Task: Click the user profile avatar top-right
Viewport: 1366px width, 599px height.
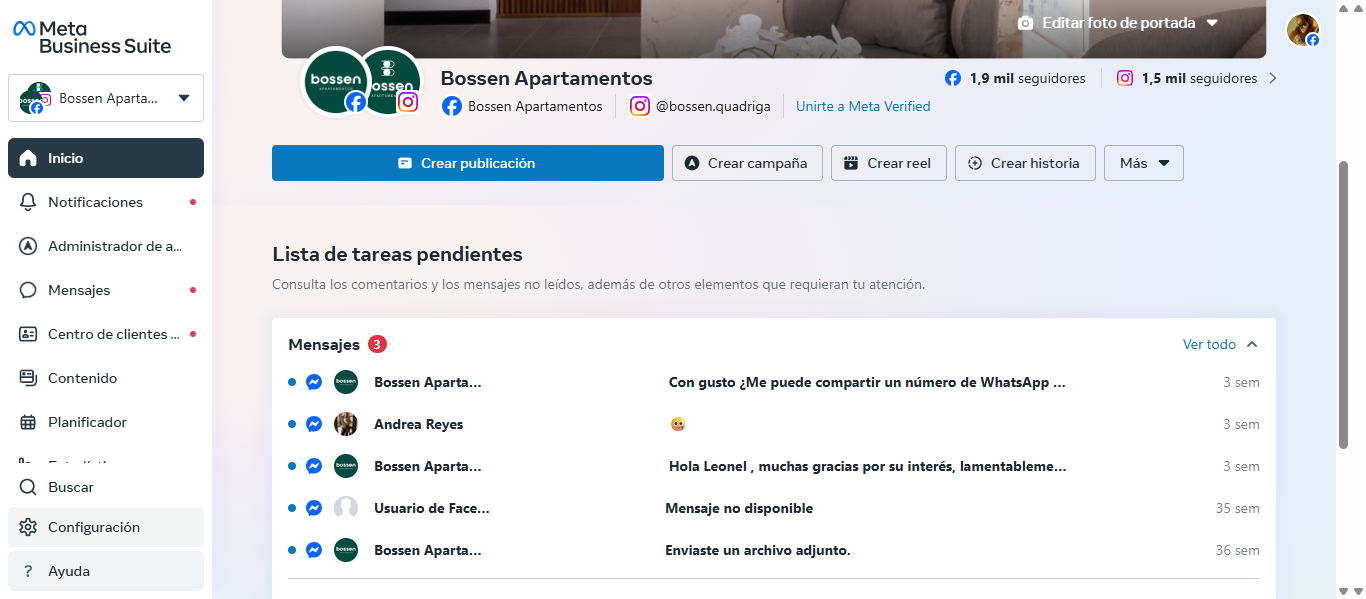Action: [x=1302, y=30]
